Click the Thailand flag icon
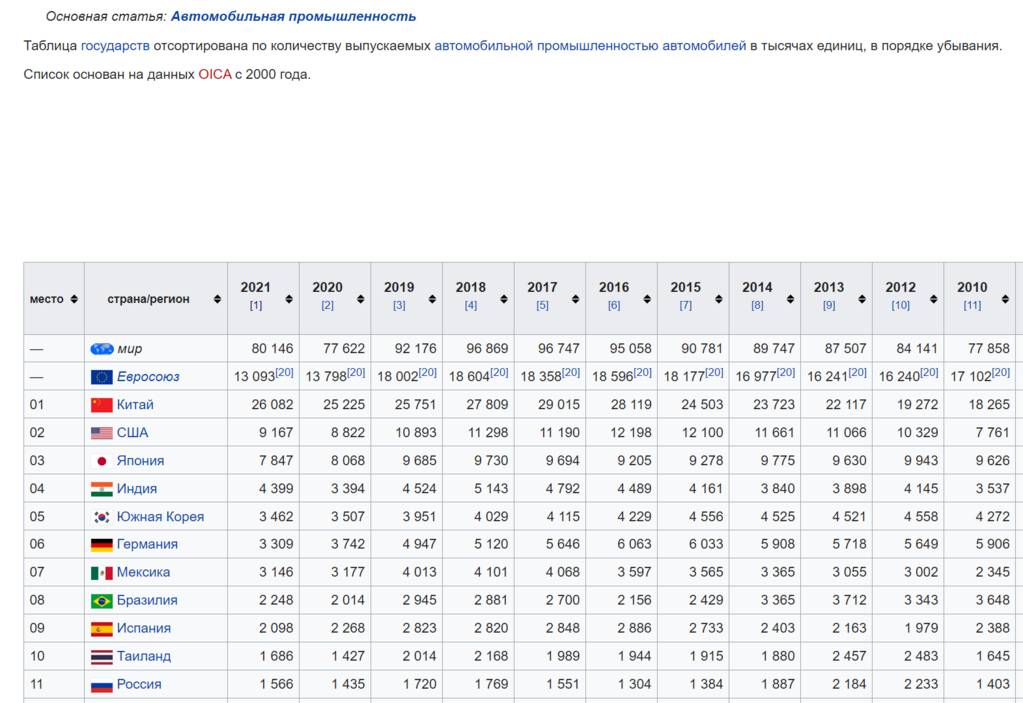Screen dimensions: 1023x703 click(102, 657)
